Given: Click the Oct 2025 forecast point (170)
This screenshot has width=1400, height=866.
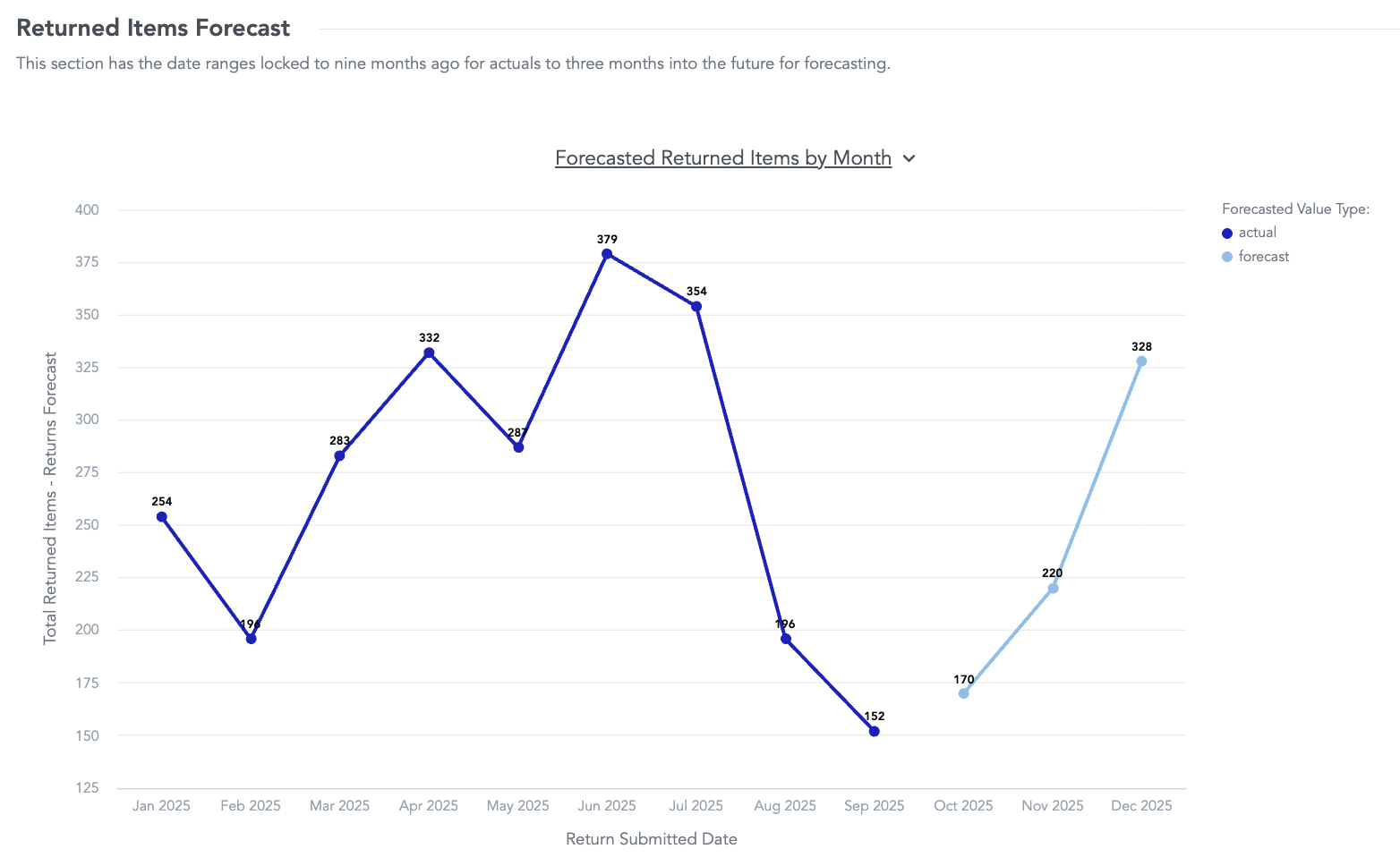Looking at the screenshot, I should [x=964, y=693].
